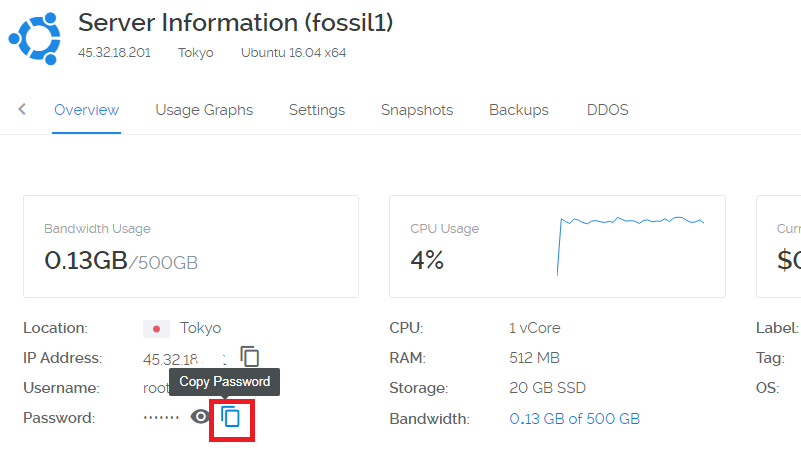Open the DDOS tab

tap(608, 110)
